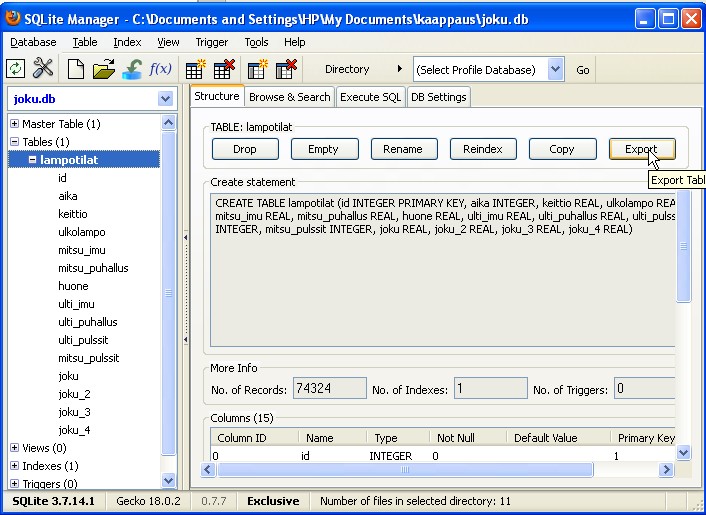Open the Trigger menu
The width and height of the screenshot is (706, 515).
[212, 42]
